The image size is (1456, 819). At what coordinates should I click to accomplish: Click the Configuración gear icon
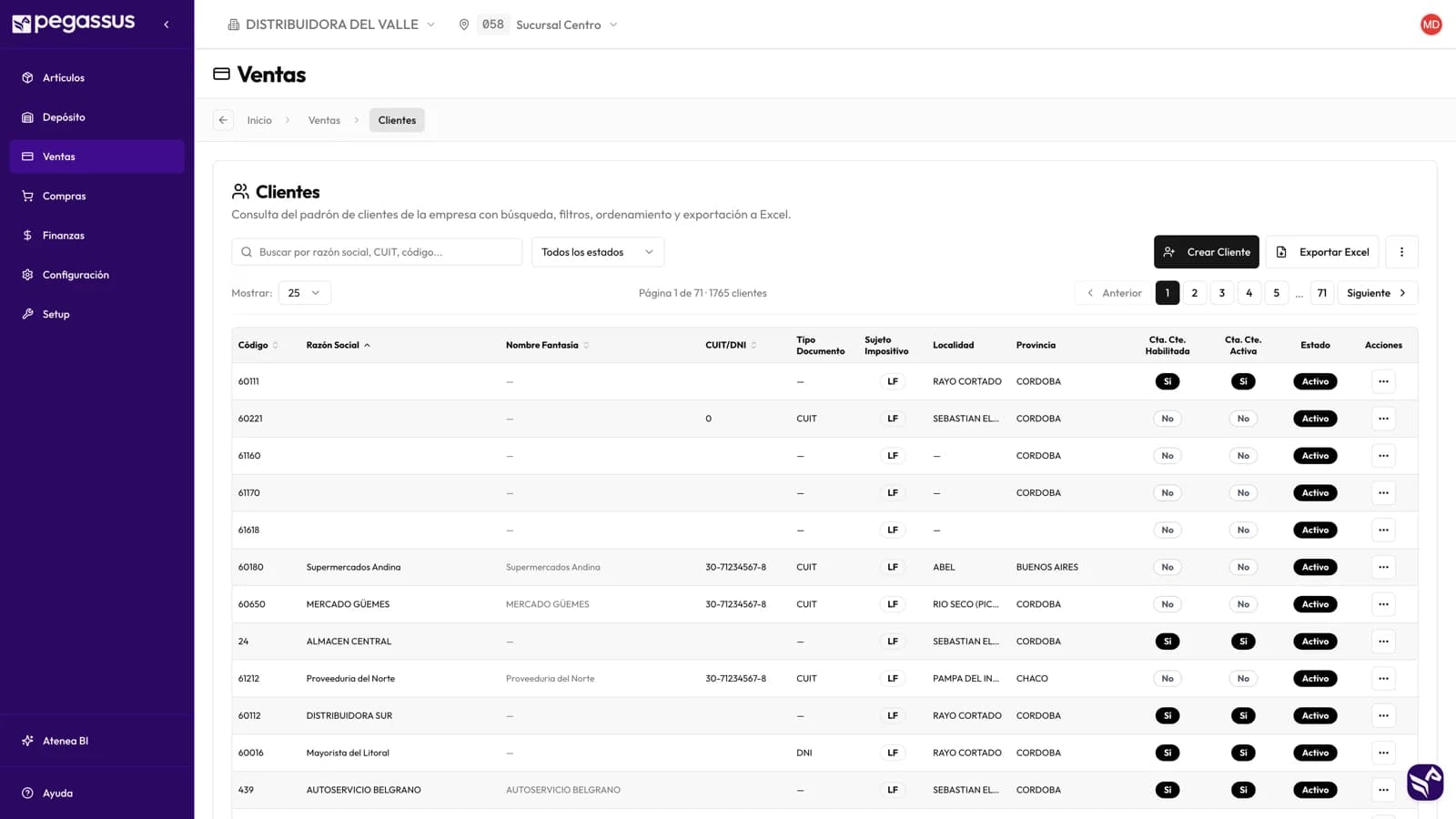click(x=27, y=275)
